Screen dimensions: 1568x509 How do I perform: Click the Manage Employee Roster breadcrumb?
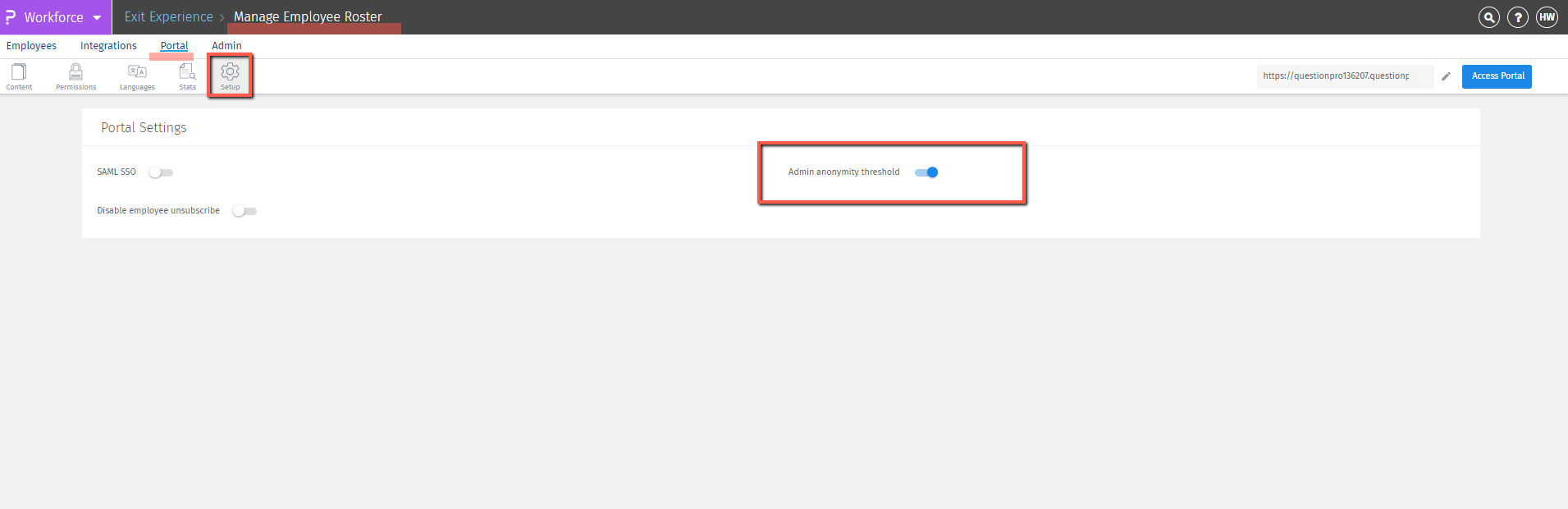308,17
